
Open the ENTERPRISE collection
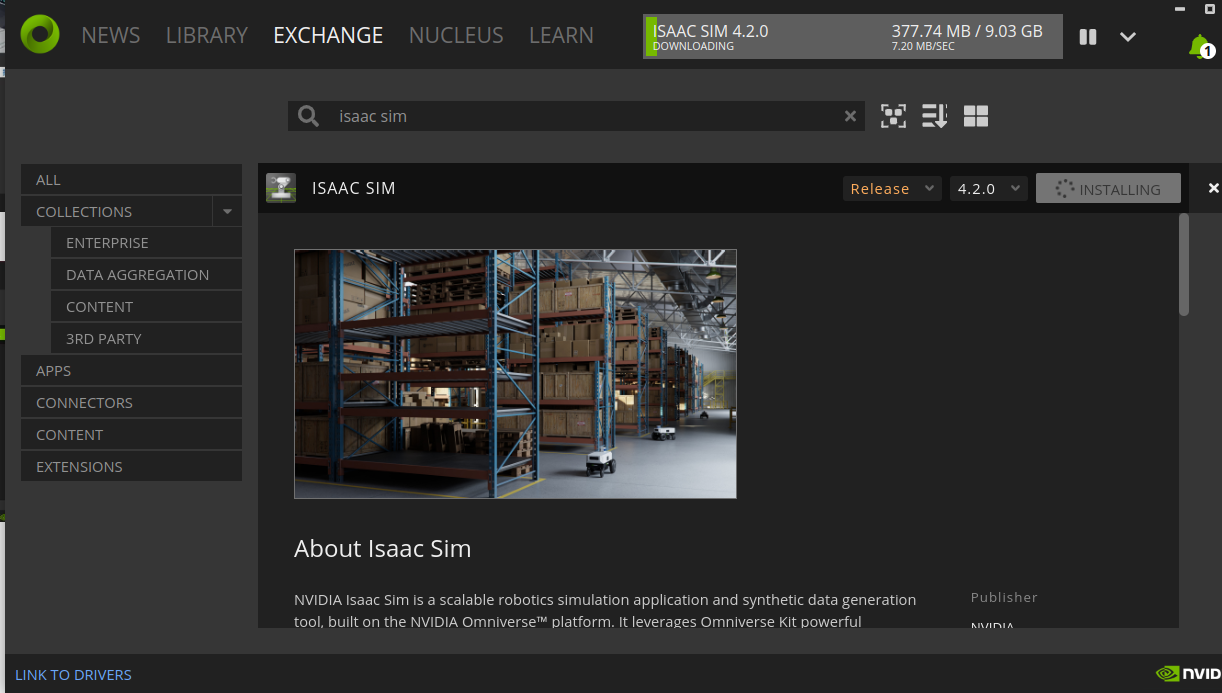(x=147, y=243)
